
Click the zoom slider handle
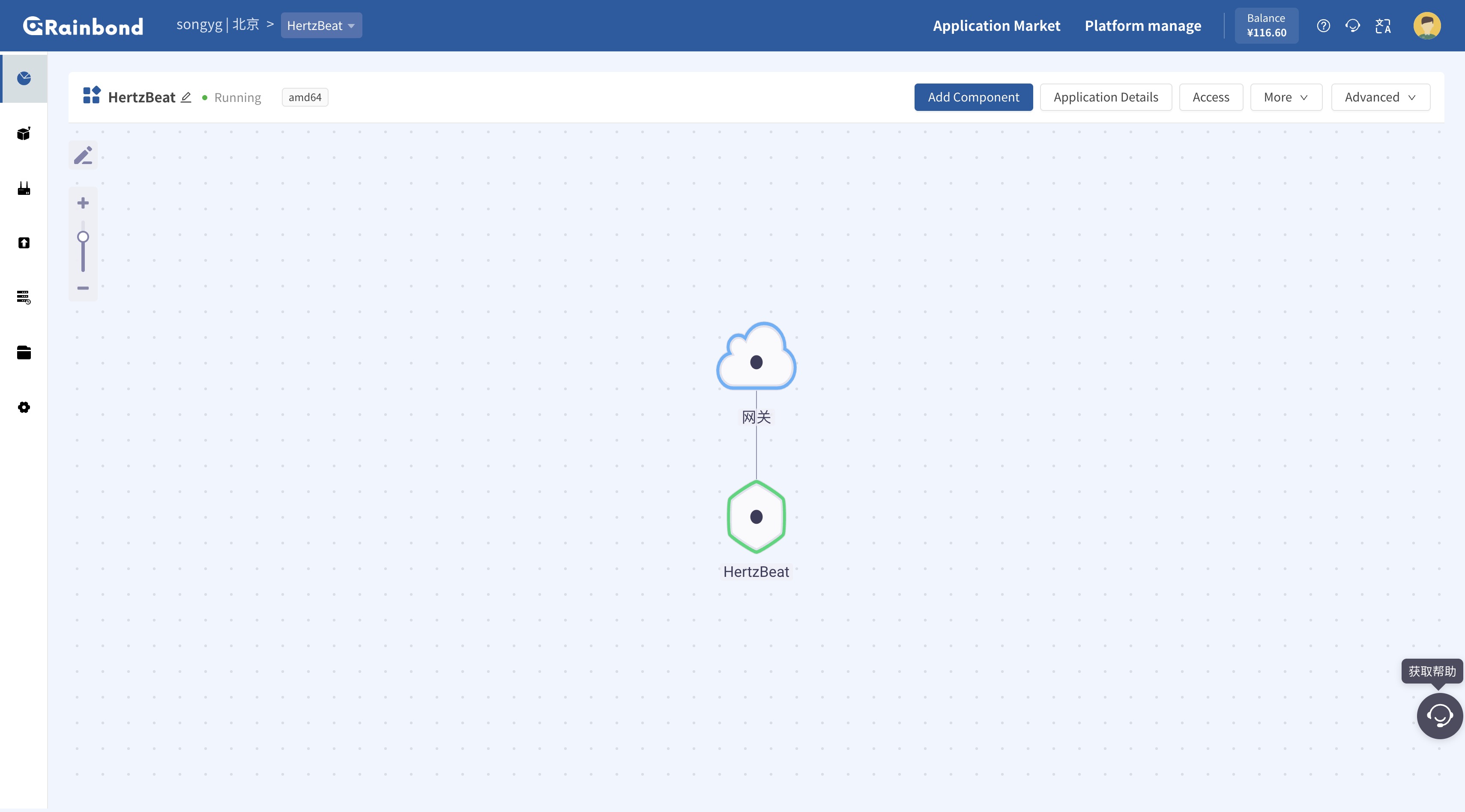[83, 236]
